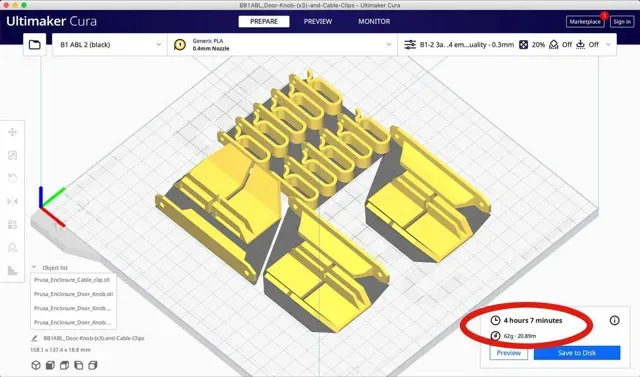
Task: Collapse the Object list chevron
Action: [34, 267]
